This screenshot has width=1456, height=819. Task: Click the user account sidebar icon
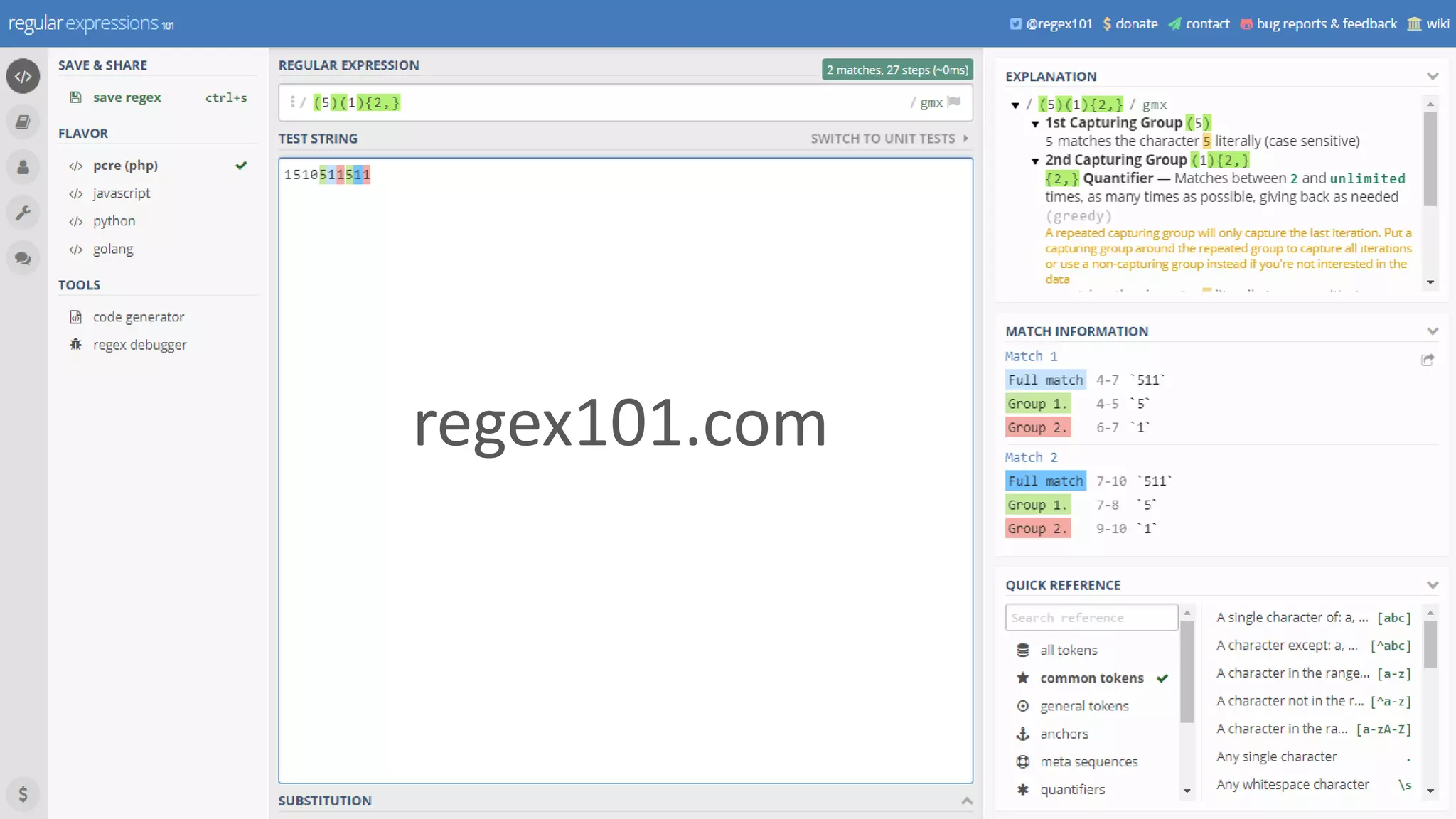point(23,168)
